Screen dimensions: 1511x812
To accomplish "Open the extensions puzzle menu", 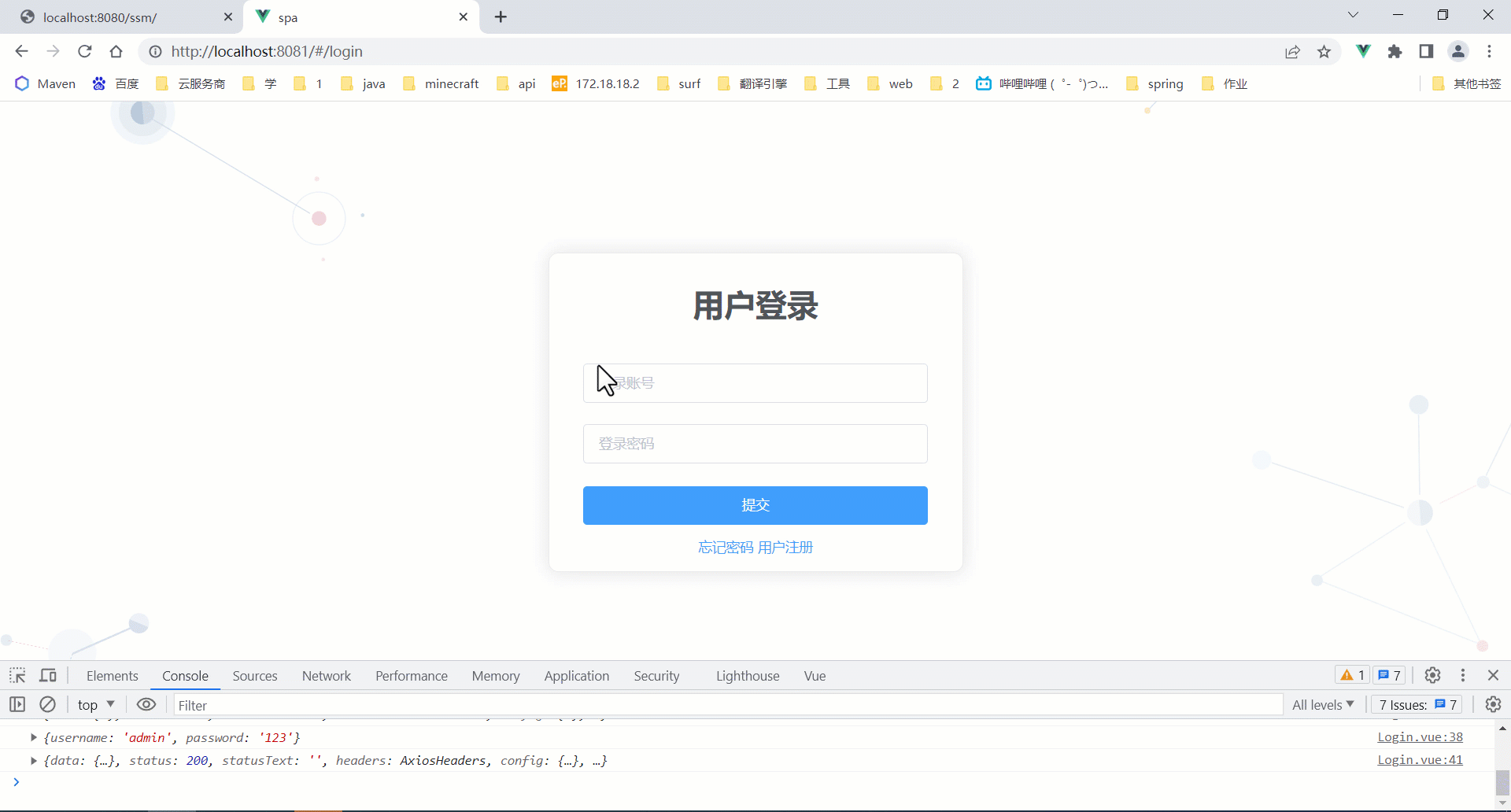I will pos(1395,51).
